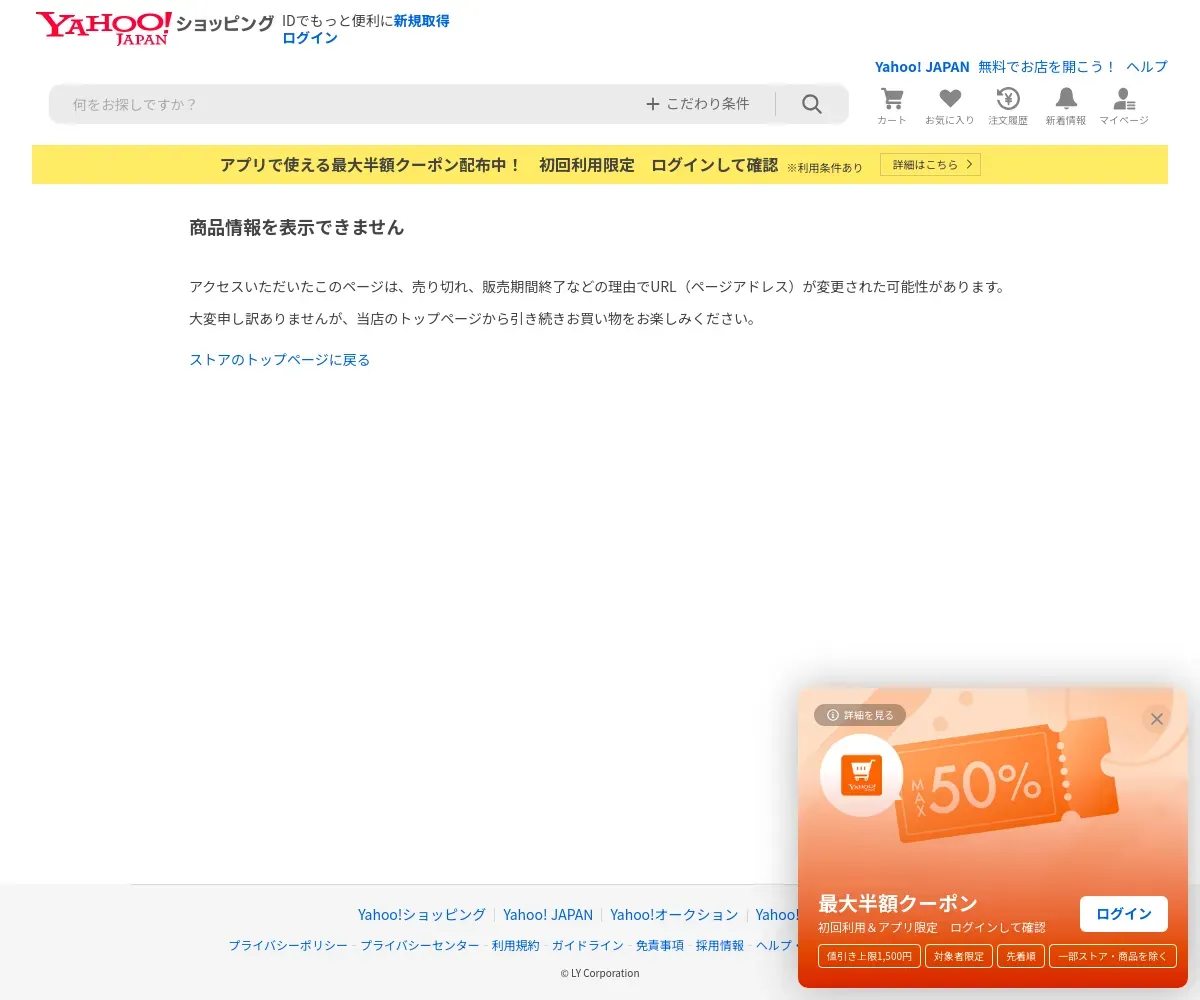Click the Yahoo shopping cart circle in popup
Viewport: 1200px width, 1000px height.
tap(861, 775)
